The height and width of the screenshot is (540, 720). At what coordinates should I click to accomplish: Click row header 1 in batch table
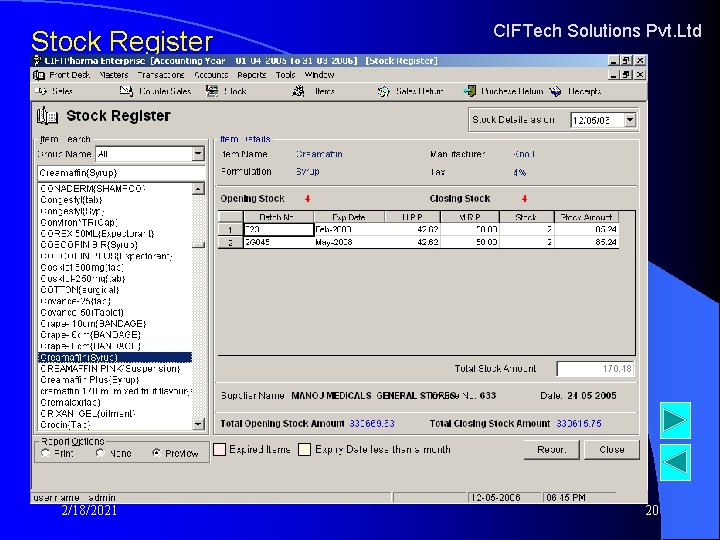231,230
